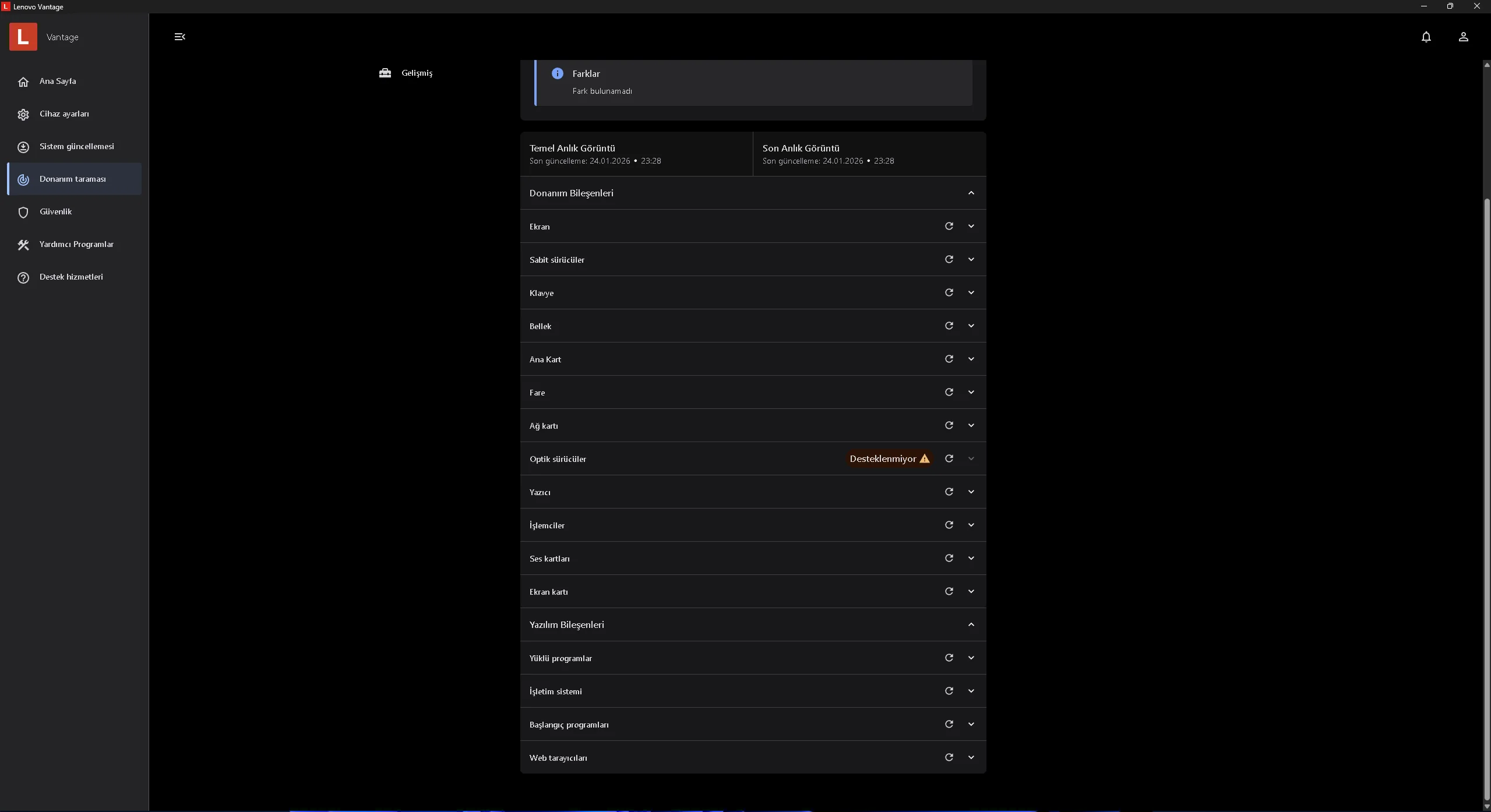Viewport: 1491px width, 812px height.
Task: Click the Lenovo Vantage logo
Action: (x=23, y=37)
